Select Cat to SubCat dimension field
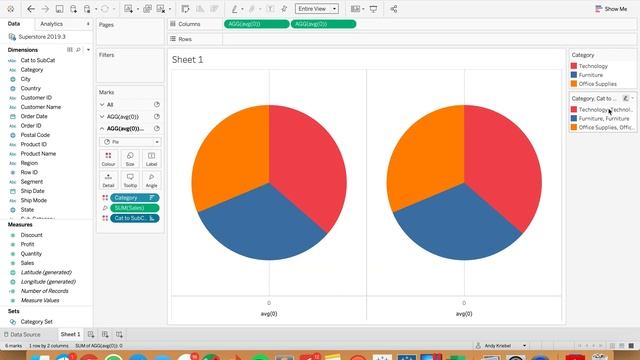Viewport: 640px width, 360px height. [38, 60]
